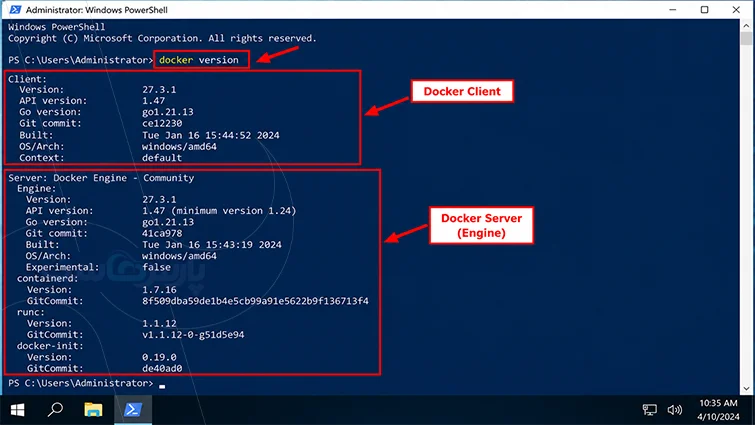Click the Context value 'default'
This screenshot has width=755, height=425.
click(x=162, y=158)
